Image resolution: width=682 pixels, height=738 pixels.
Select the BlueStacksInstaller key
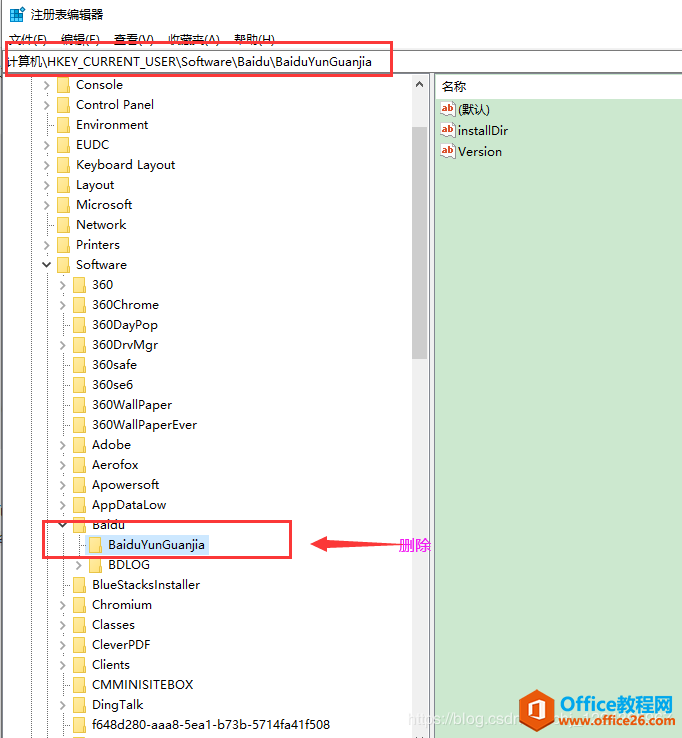[146, 585]
